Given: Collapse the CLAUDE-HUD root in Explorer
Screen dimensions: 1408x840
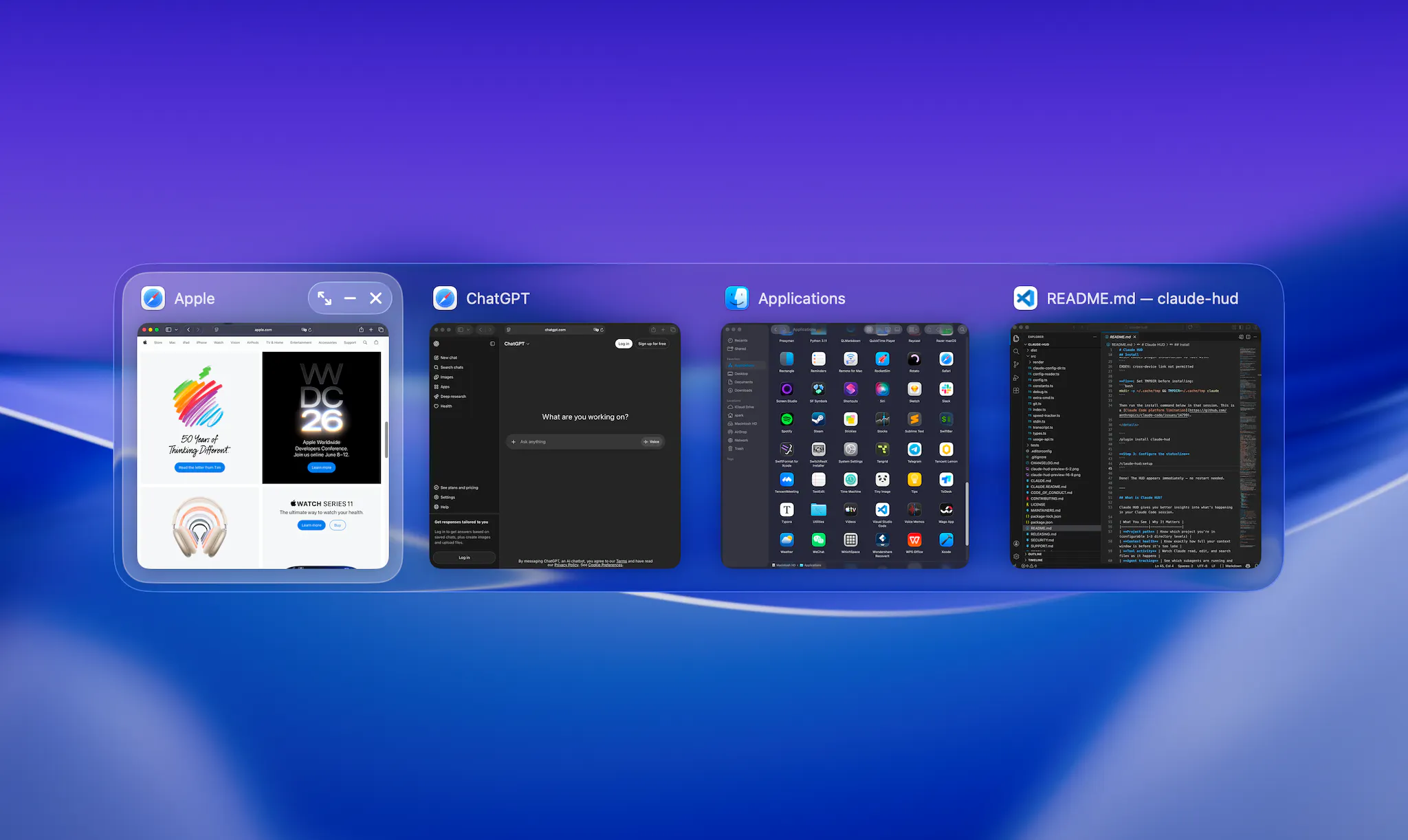Looking at the screenshot, I should (x=1037, y=344).
